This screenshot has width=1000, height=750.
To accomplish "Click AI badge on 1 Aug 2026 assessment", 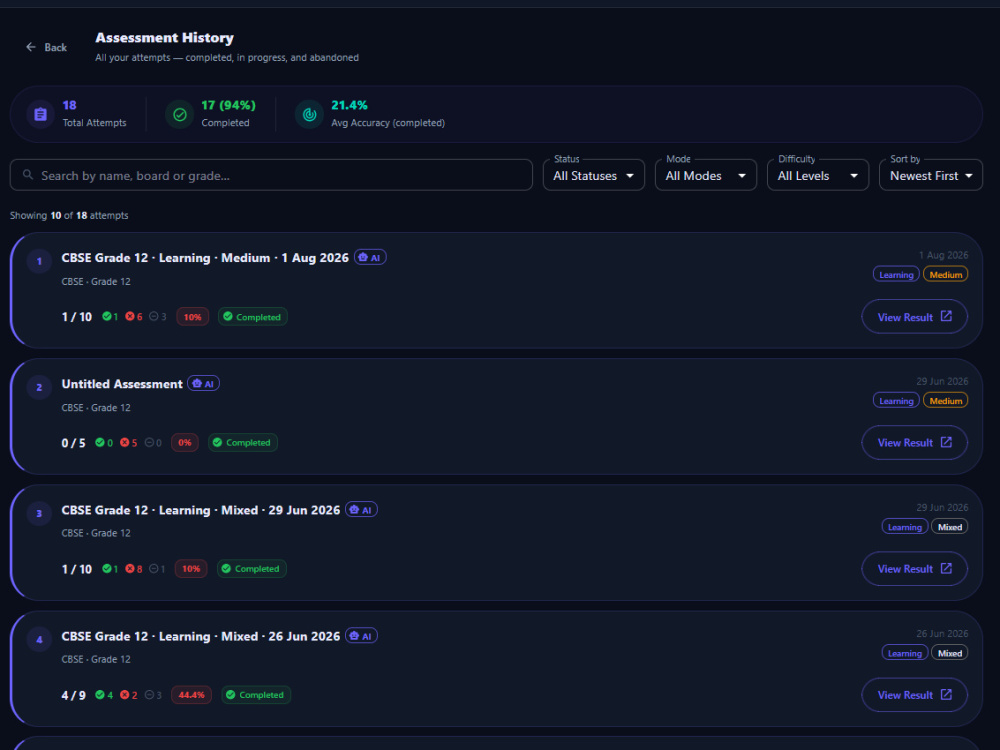I will coord(370,257).
